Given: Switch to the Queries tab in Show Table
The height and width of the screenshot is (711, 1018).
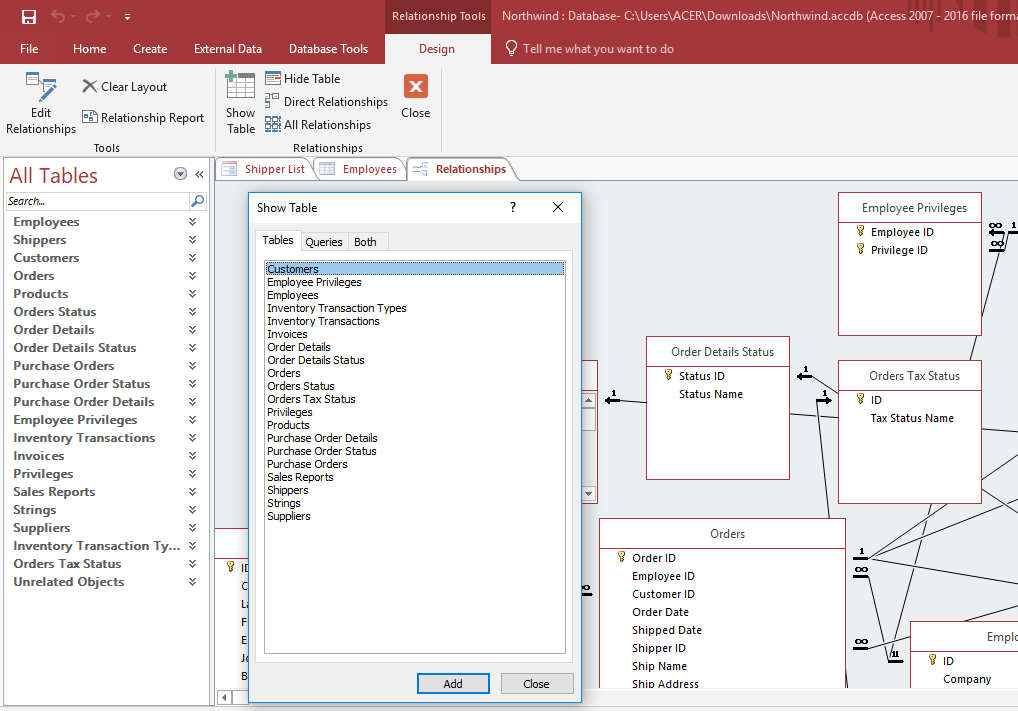Looking at the screenshot, I should tap(324, 242).
